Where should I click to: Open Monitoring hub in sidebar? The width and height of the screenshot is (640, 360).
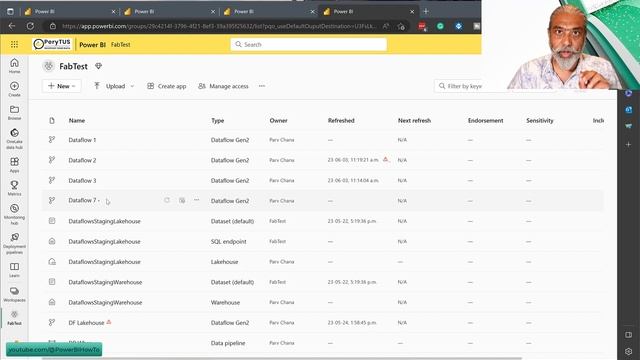click(x=14, y=214)
